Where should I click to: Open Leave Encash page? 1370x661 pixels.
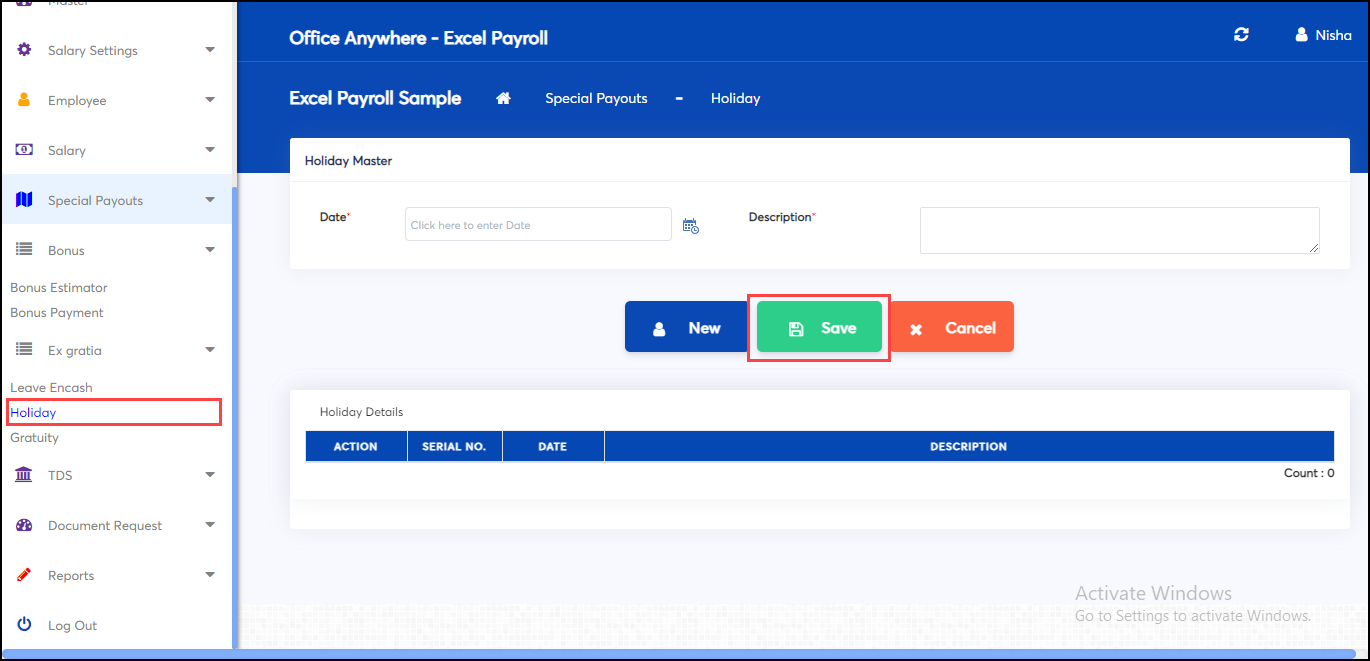point(51,388)
